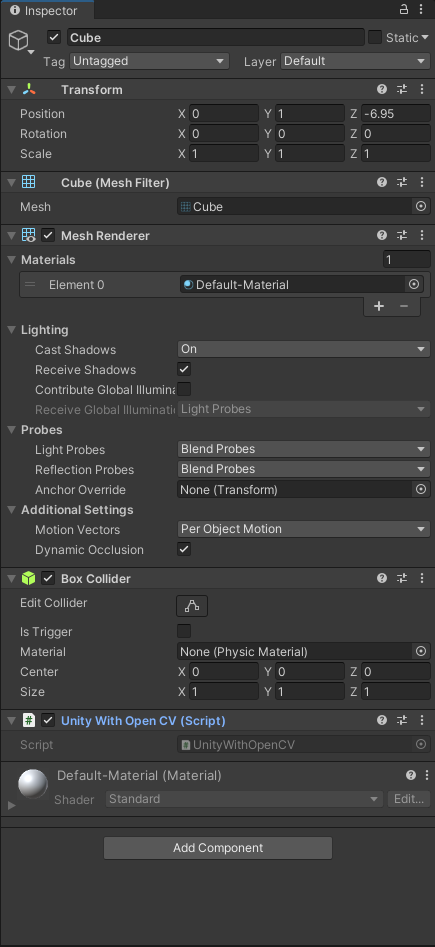This screenshot has width=435, height=947.
Task: Click the Default-Material preview sphere
Action: [x=33, y=784]
